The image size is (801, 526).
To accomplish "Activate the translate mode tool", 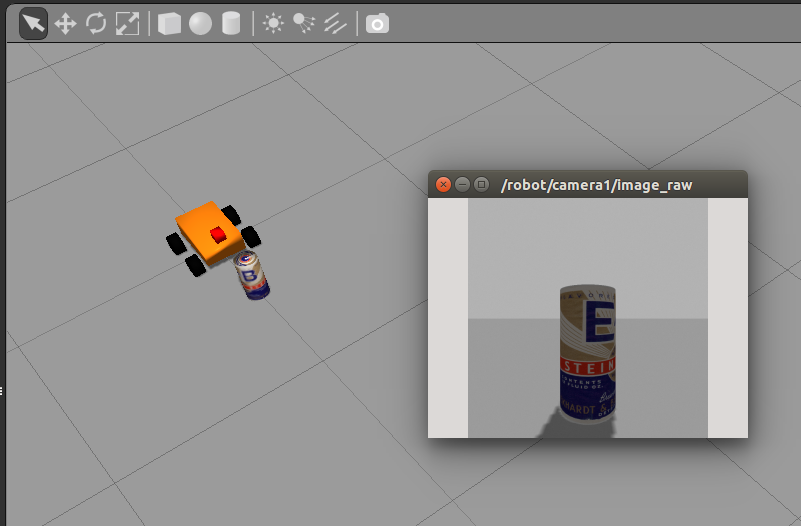I will click(65, 23).
